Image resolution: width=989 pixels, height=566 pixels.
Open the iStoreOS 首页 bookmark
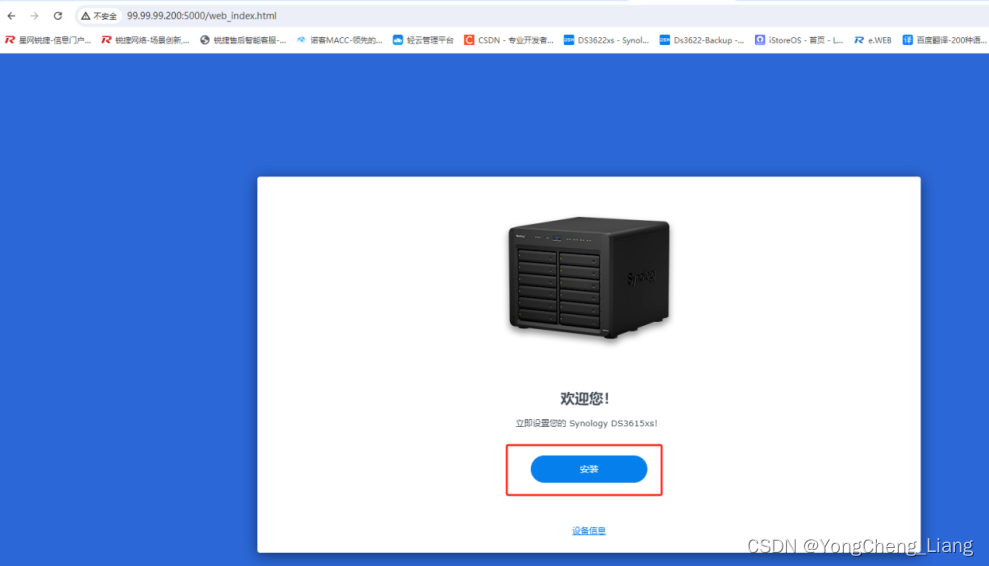(799, 40)
